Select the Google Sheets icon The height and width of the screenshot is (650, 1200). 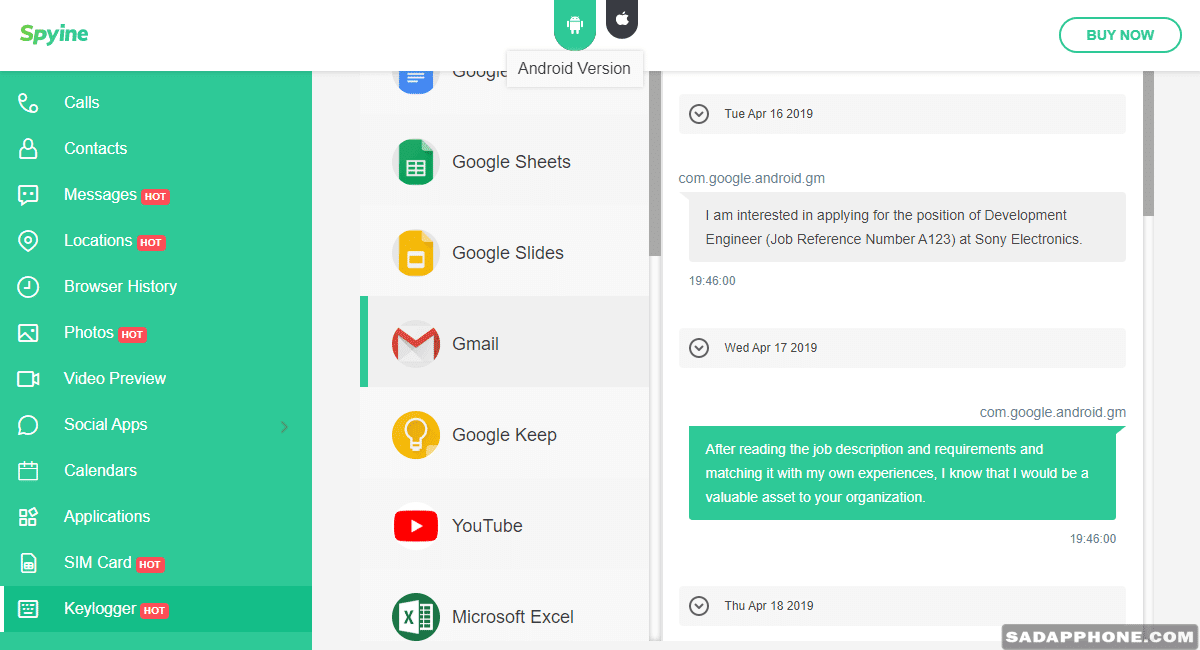pyautogui.click(x=415, y=162)
